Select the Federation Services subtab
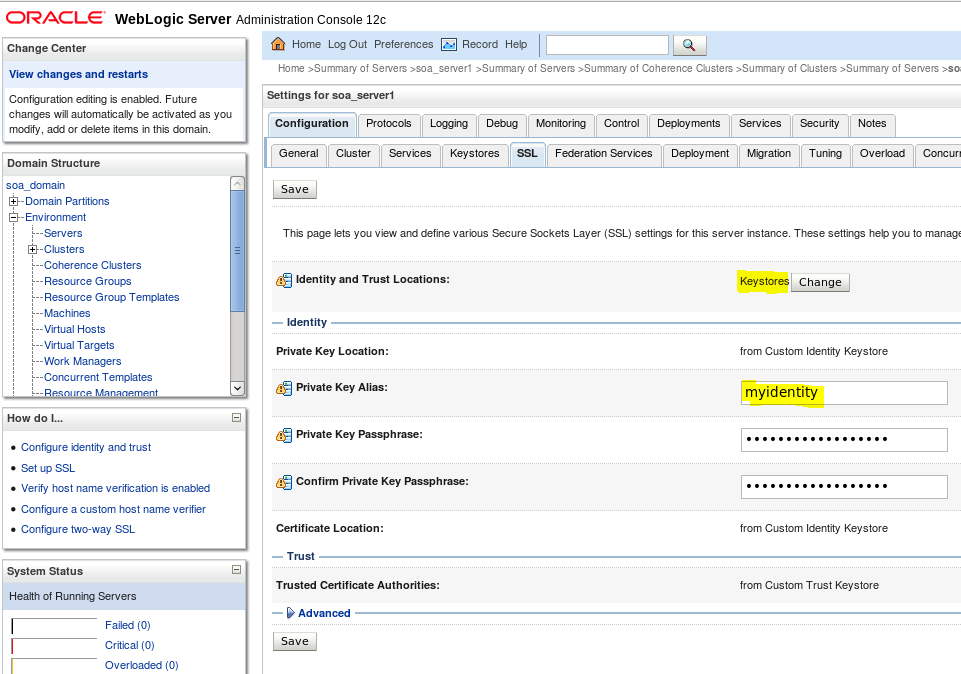Screen dimensions: 961x674 [604, 154]
